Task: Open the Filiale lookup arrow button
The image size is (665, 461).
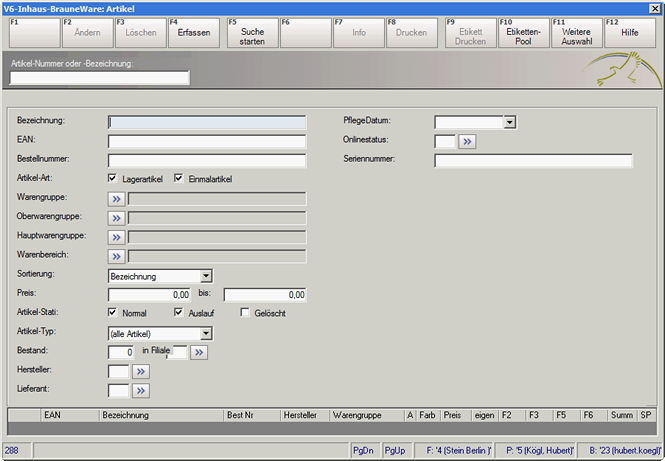Action: [x=199, y=352]
